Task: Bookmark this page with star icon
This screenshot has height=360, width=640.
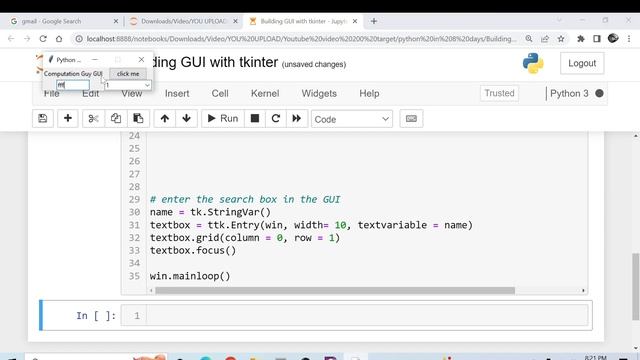Action: pos(561,39)
